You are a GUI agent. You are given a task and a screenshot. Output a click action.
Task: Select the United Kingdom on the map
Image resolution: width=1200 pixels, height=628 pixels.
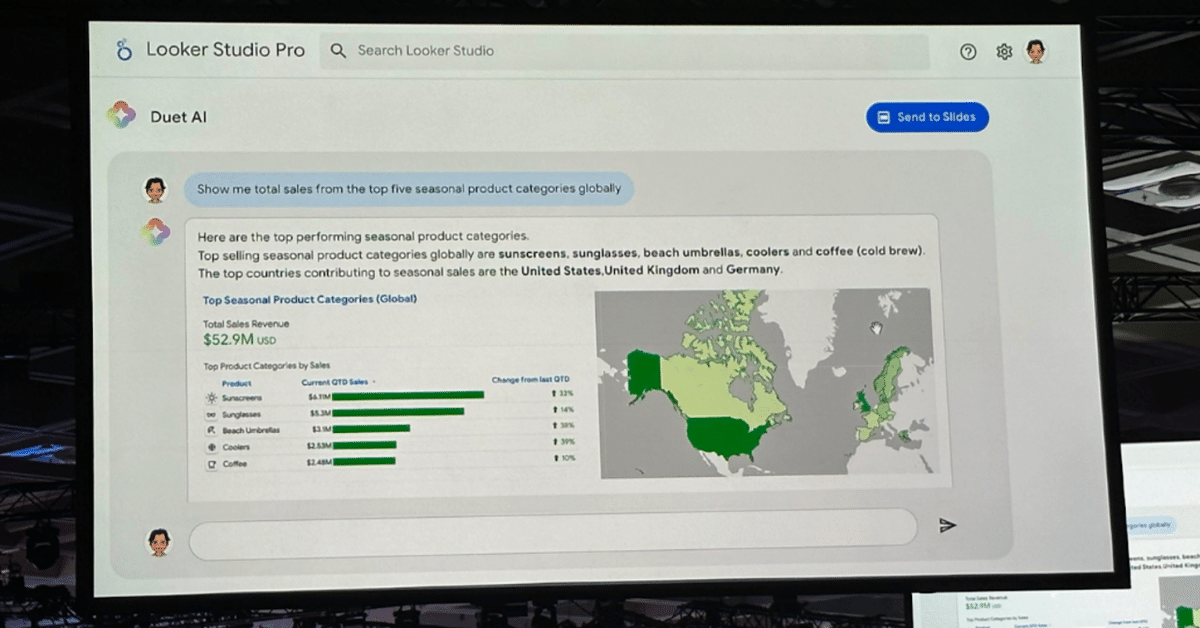pyautogui.click(x=862, y=402)
